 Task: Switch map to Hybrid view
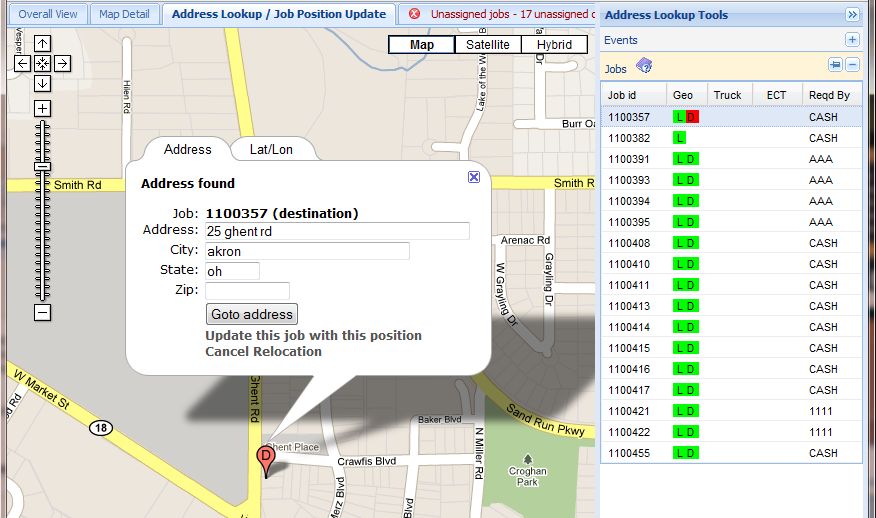pyautogui.click(x=554, y=45)
